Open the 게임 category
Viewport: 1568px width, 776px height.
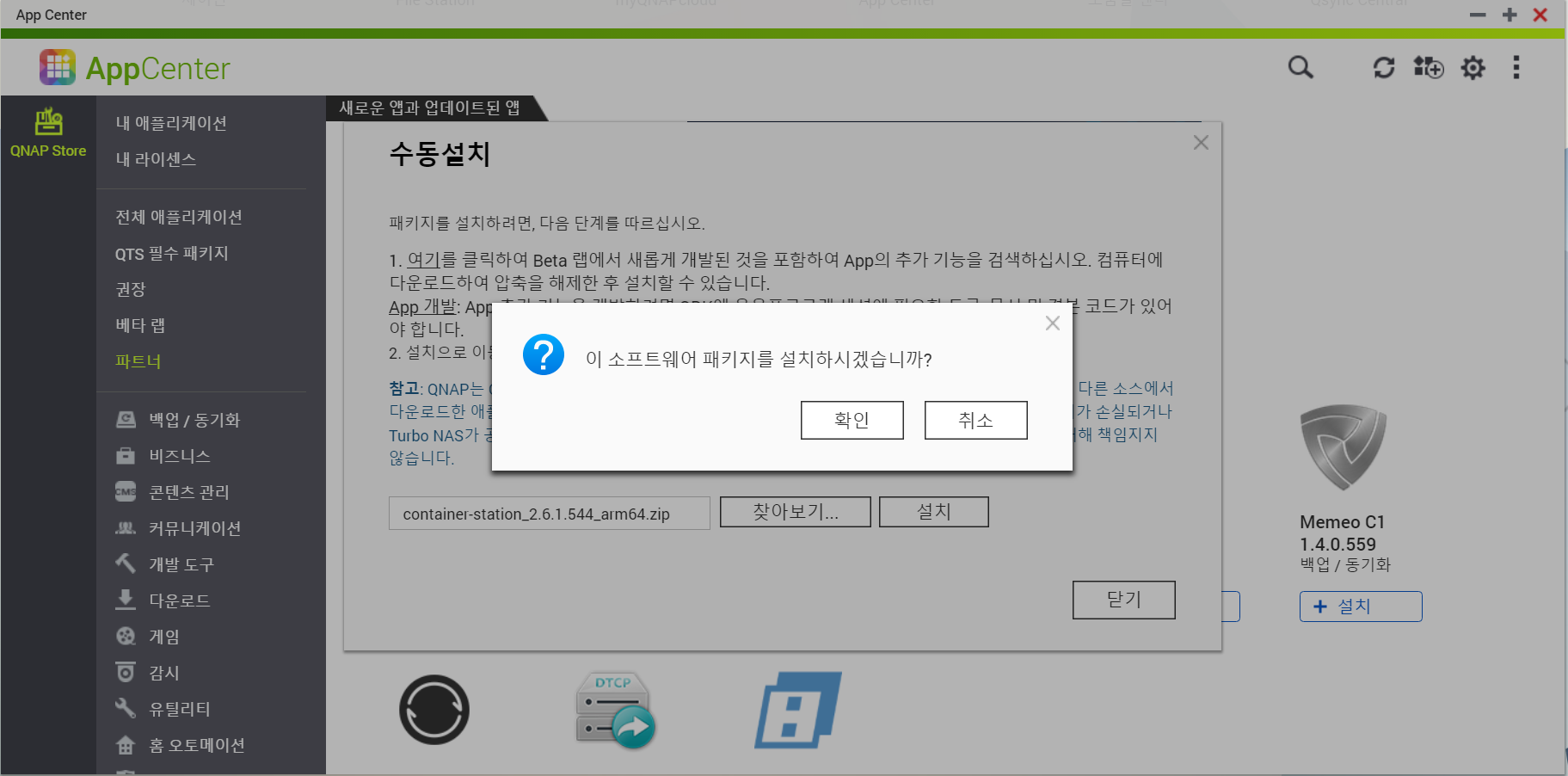click(164, 637)
